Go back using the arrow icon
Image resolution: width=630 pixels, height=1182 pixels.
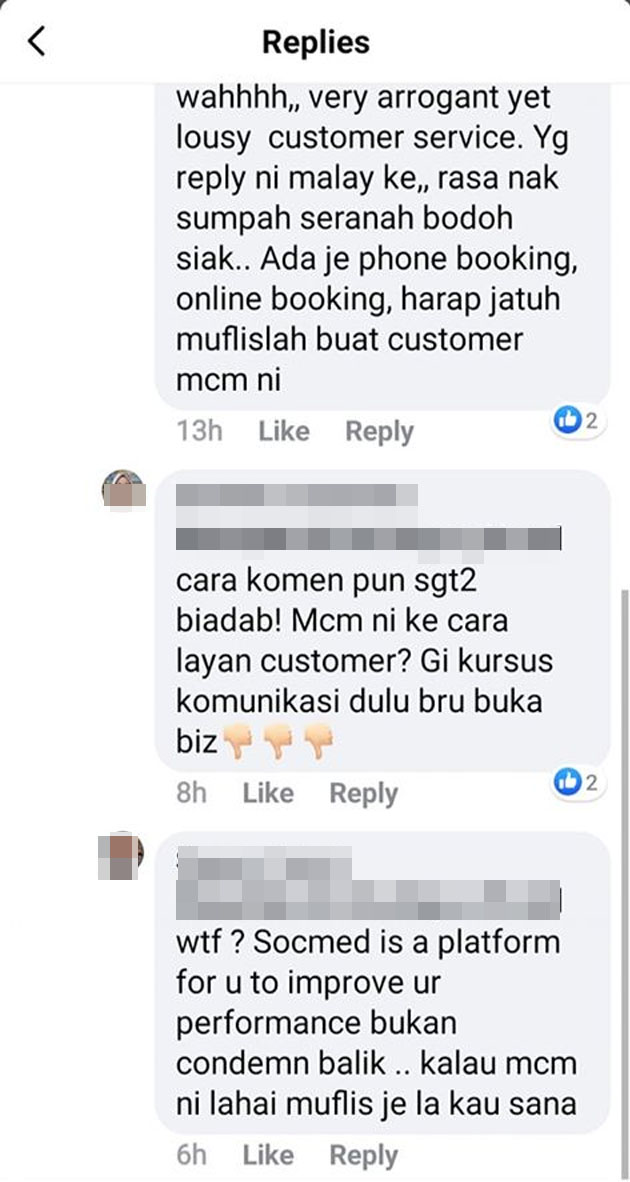[36, 41]
